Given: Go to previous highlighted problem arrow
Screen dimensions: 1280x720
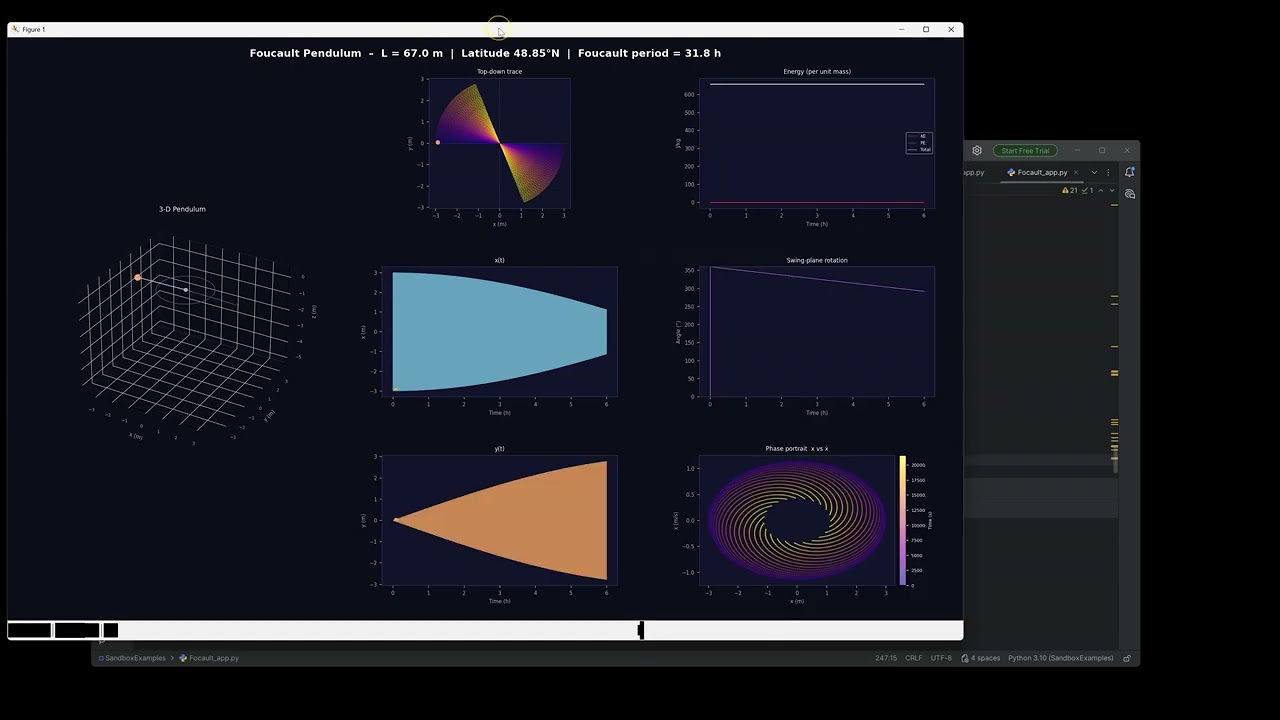Looking at the screenshot, I should tap(1101, 190).
